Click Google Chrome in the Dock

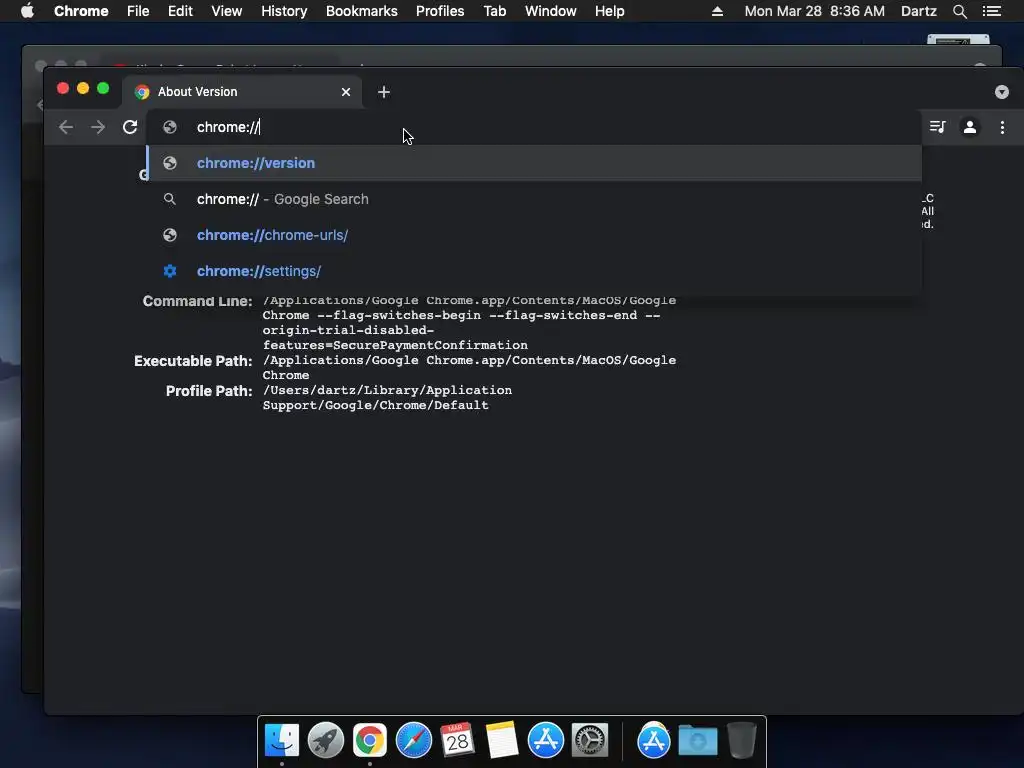(x=370, y=740)
